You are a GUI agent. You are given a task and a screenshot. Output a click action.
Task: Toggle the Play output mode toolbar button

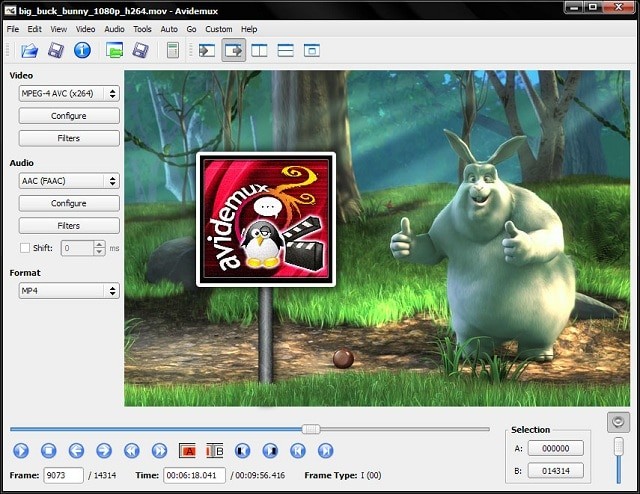click(234, 50)
